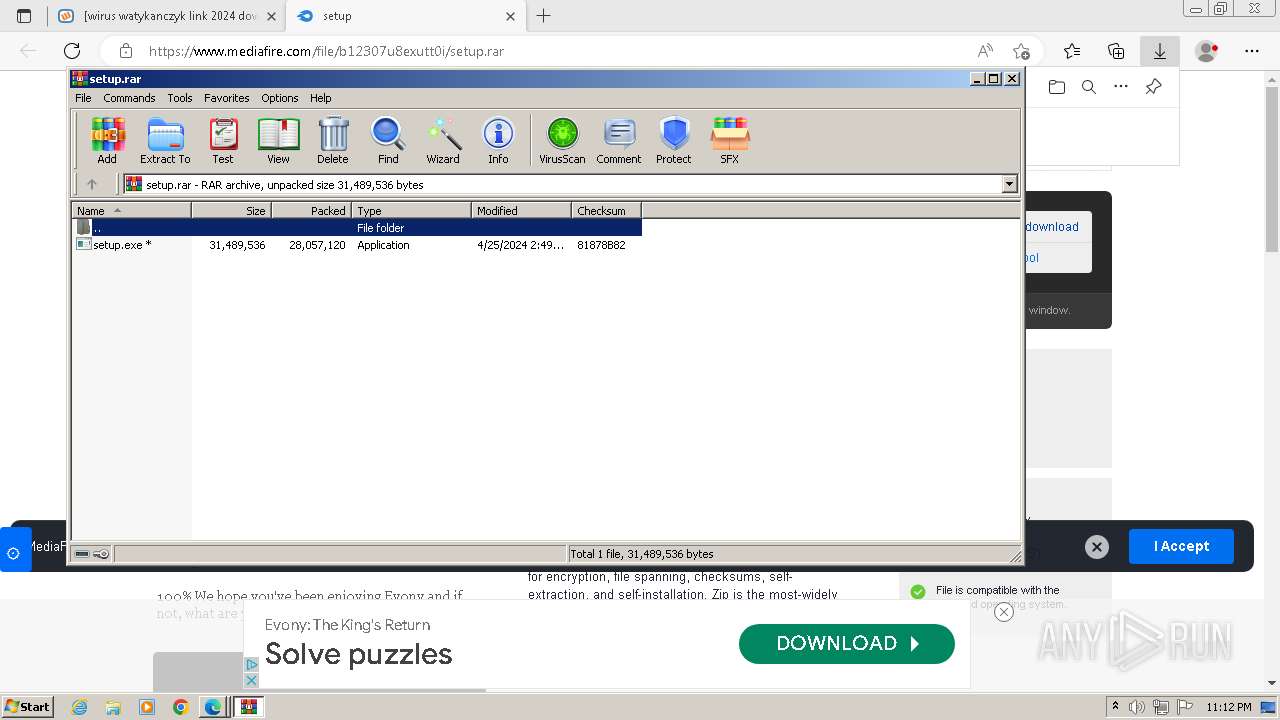Screen dimensions: 1280x720
Task: Sort by Type column header
Action: tap(411, 210)
